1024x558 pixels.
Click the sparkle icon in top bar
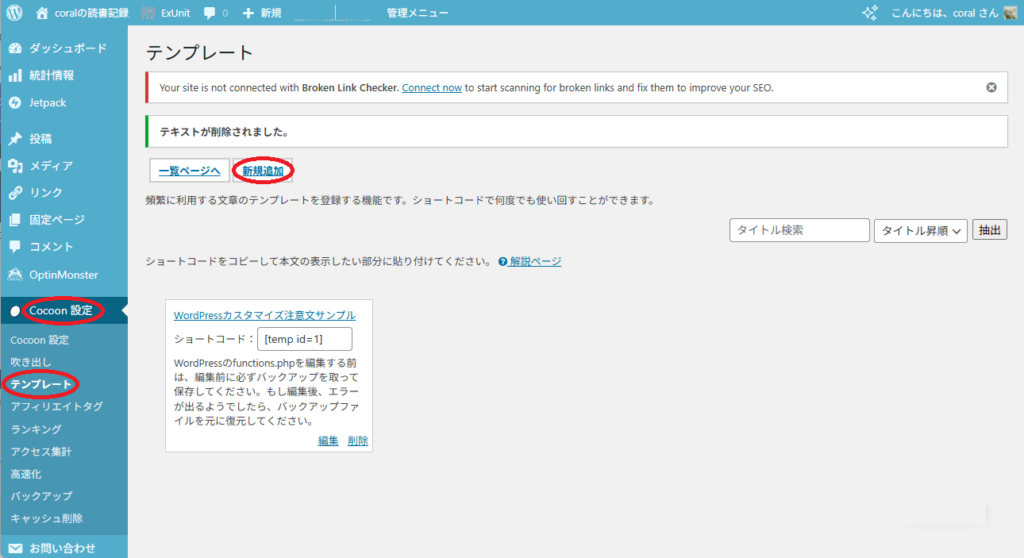870,13
